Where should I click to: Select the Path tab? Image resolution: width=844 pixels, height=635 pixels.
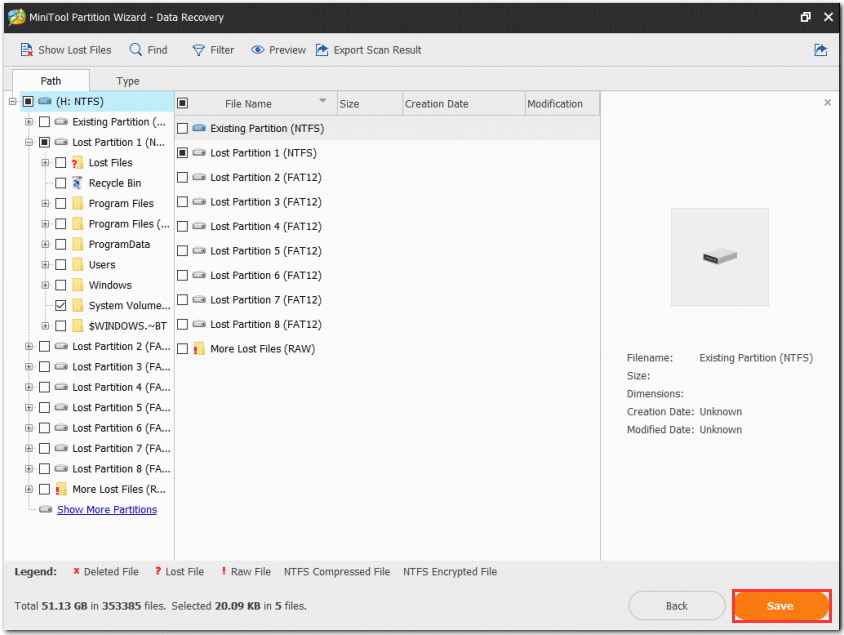[50, 80]
